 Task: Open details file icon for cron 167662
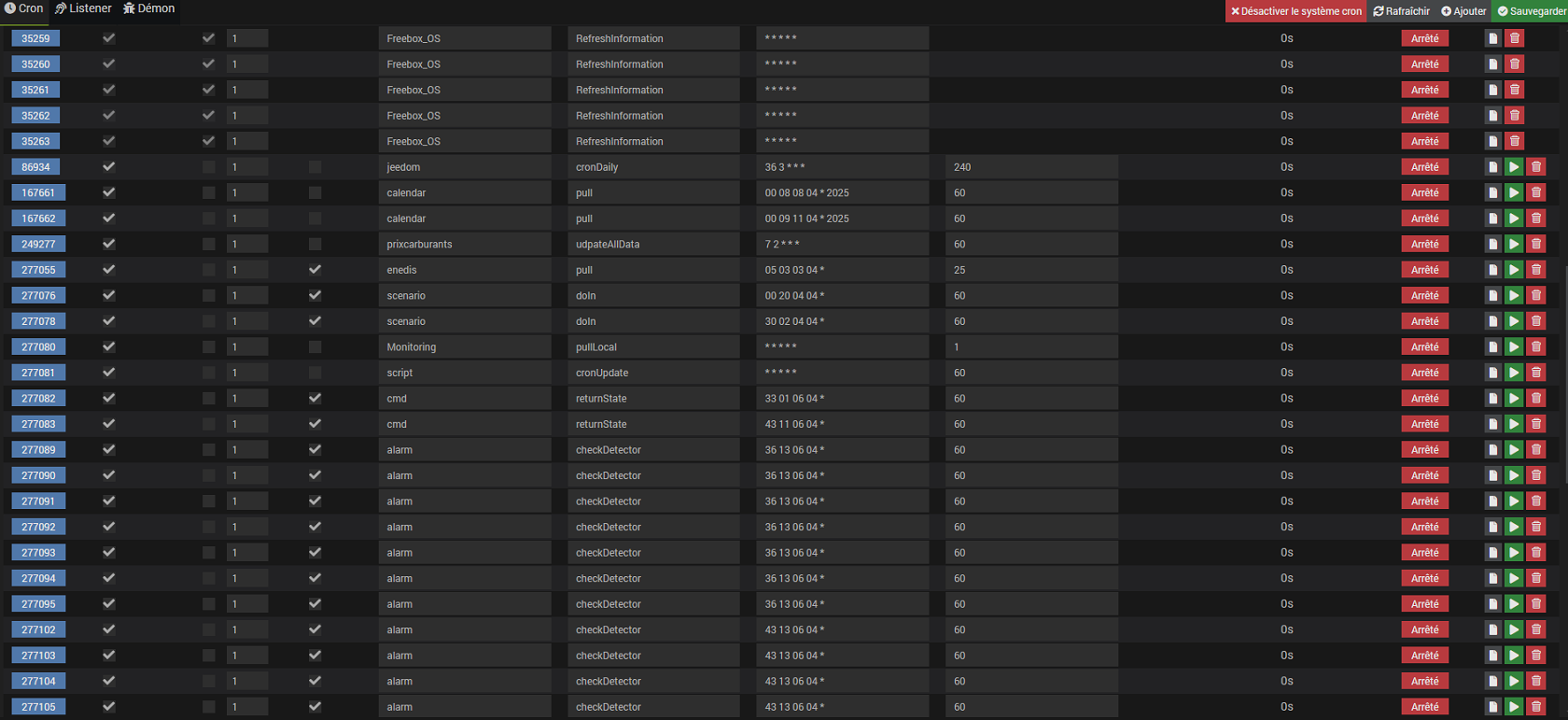(1493, 219)
